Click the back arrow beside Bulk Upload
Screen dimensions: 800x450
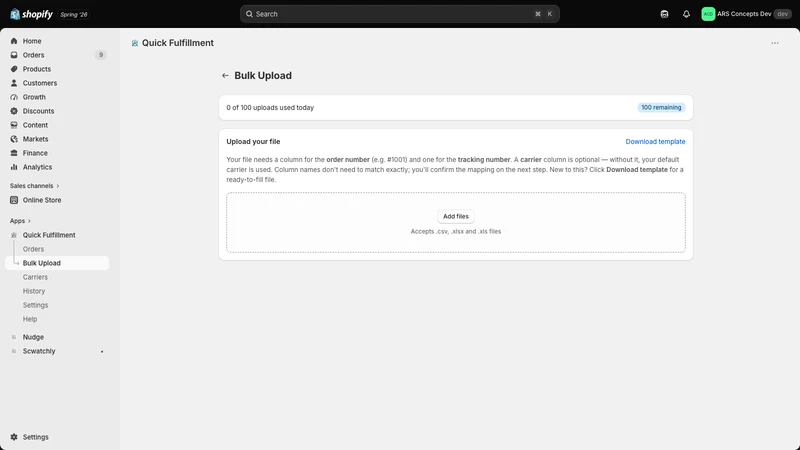[225, 76]
